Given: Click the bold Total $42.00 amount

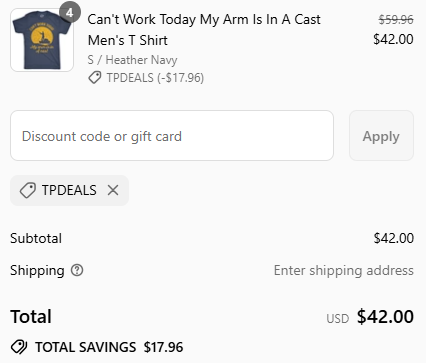Looking at the screenshot, I should tap(385, 316).
